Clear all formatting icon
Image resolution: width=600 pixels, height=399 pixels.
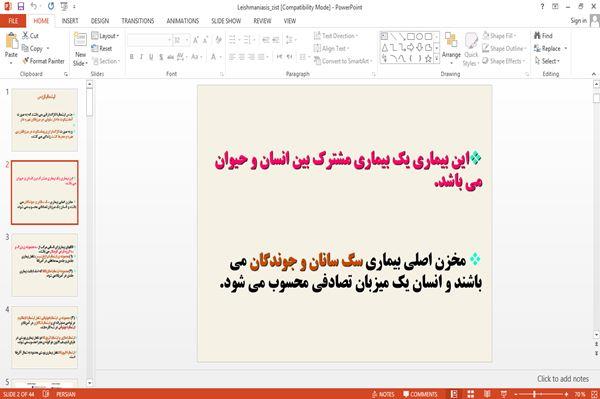pos(218,40)
